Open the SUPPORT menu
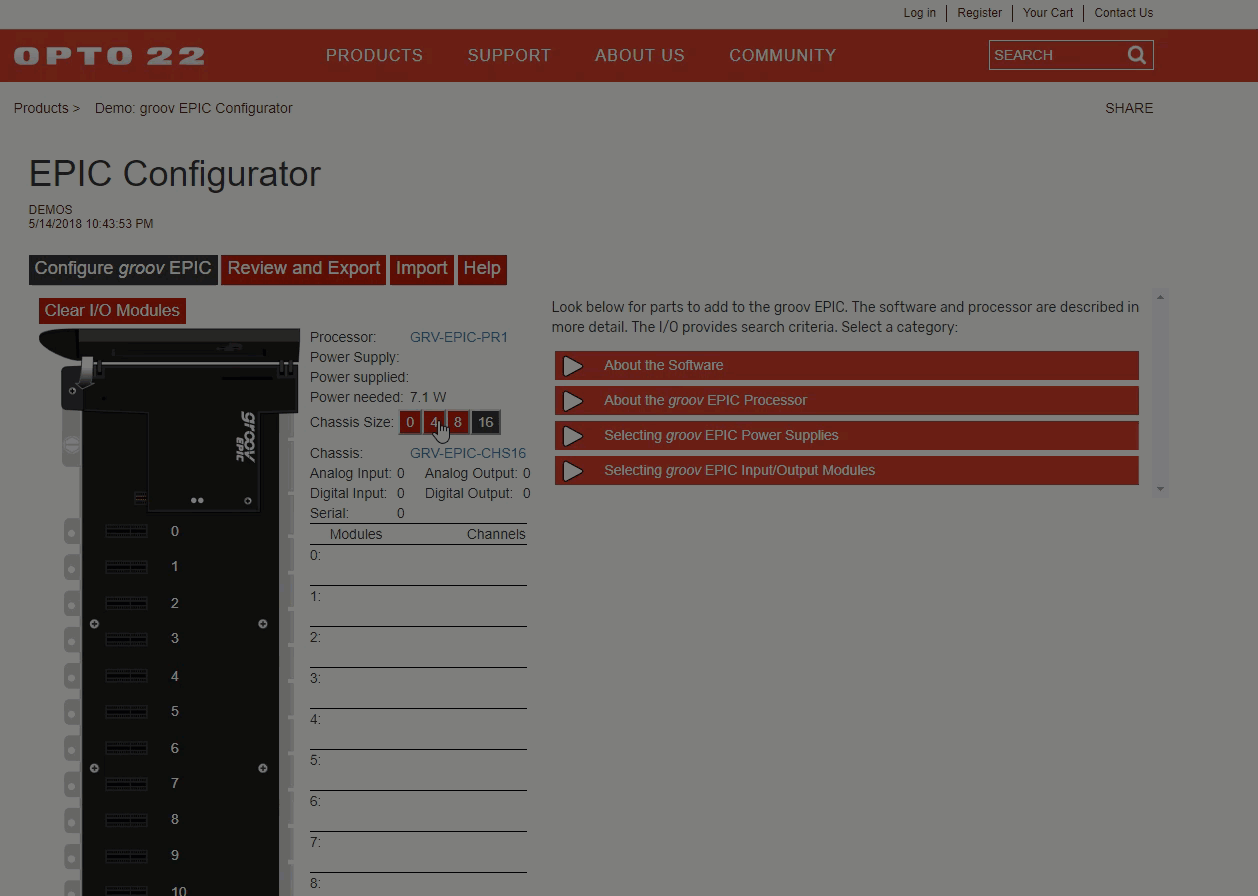This screenshot has width=1258, height=896. 509,55
